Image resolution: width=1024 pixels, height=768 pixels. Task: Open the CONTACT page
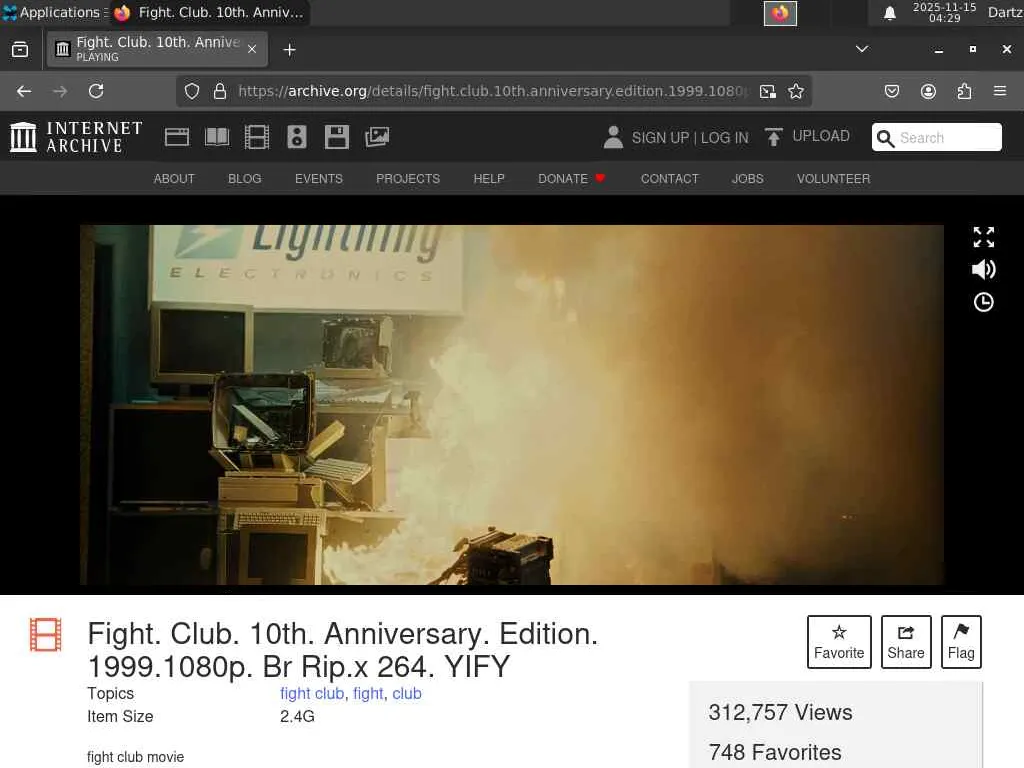click(669, 179)
